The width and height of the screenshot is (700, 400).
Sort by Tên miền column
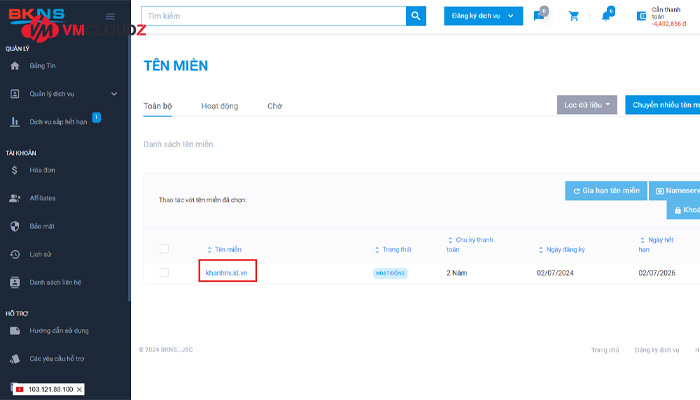pos(224,250)
